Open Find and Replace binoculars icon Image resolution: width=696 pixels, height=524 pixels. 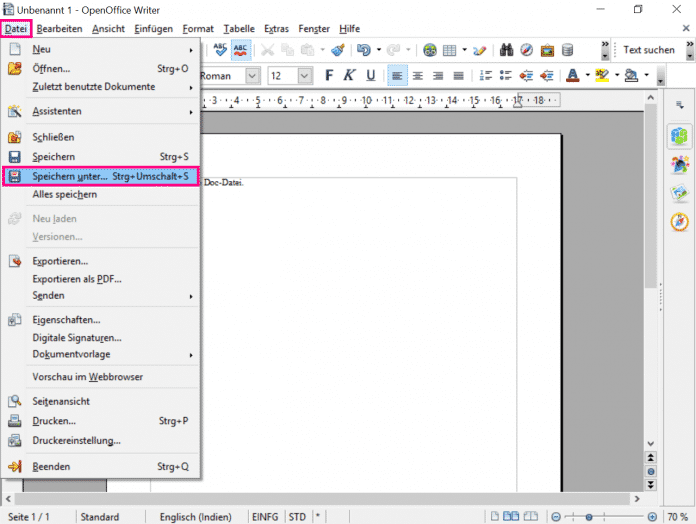click(506, 49)
